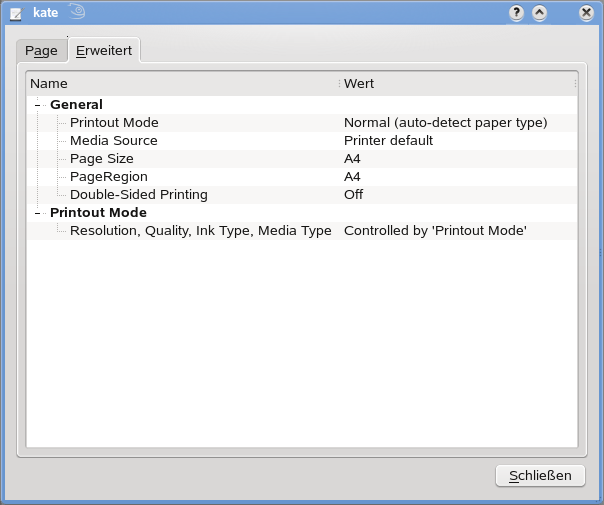This screenshot has width=604, height=505.
Task: Switch to the Page tab
Action: [41, 50]
